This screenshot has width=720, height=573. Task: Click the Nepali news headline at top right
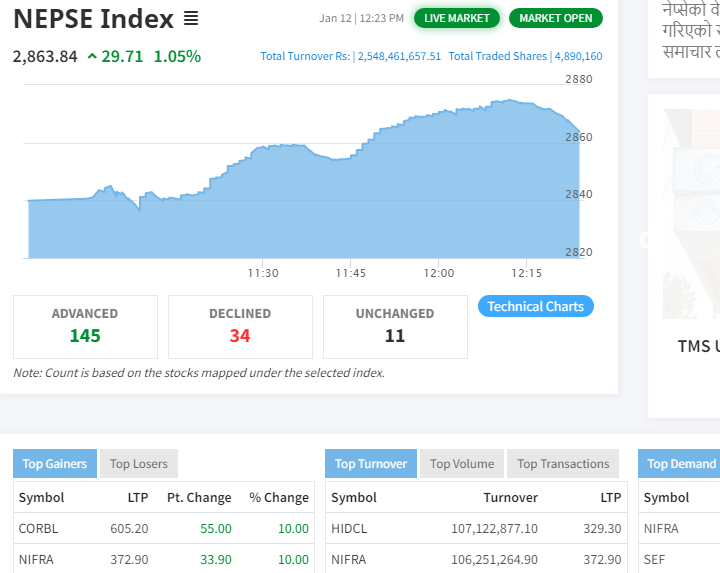pos(691,30)
